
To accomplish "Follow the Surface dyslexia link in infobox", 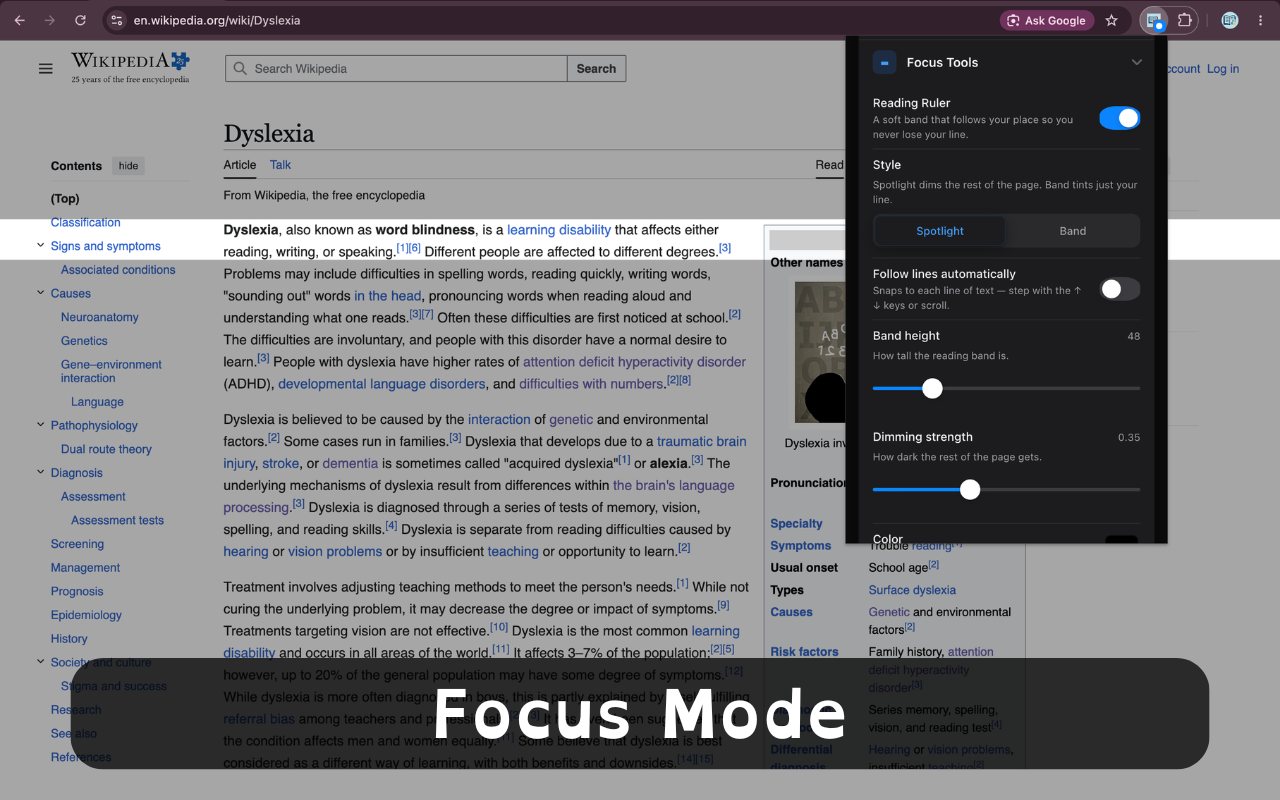I will [912, 590].
